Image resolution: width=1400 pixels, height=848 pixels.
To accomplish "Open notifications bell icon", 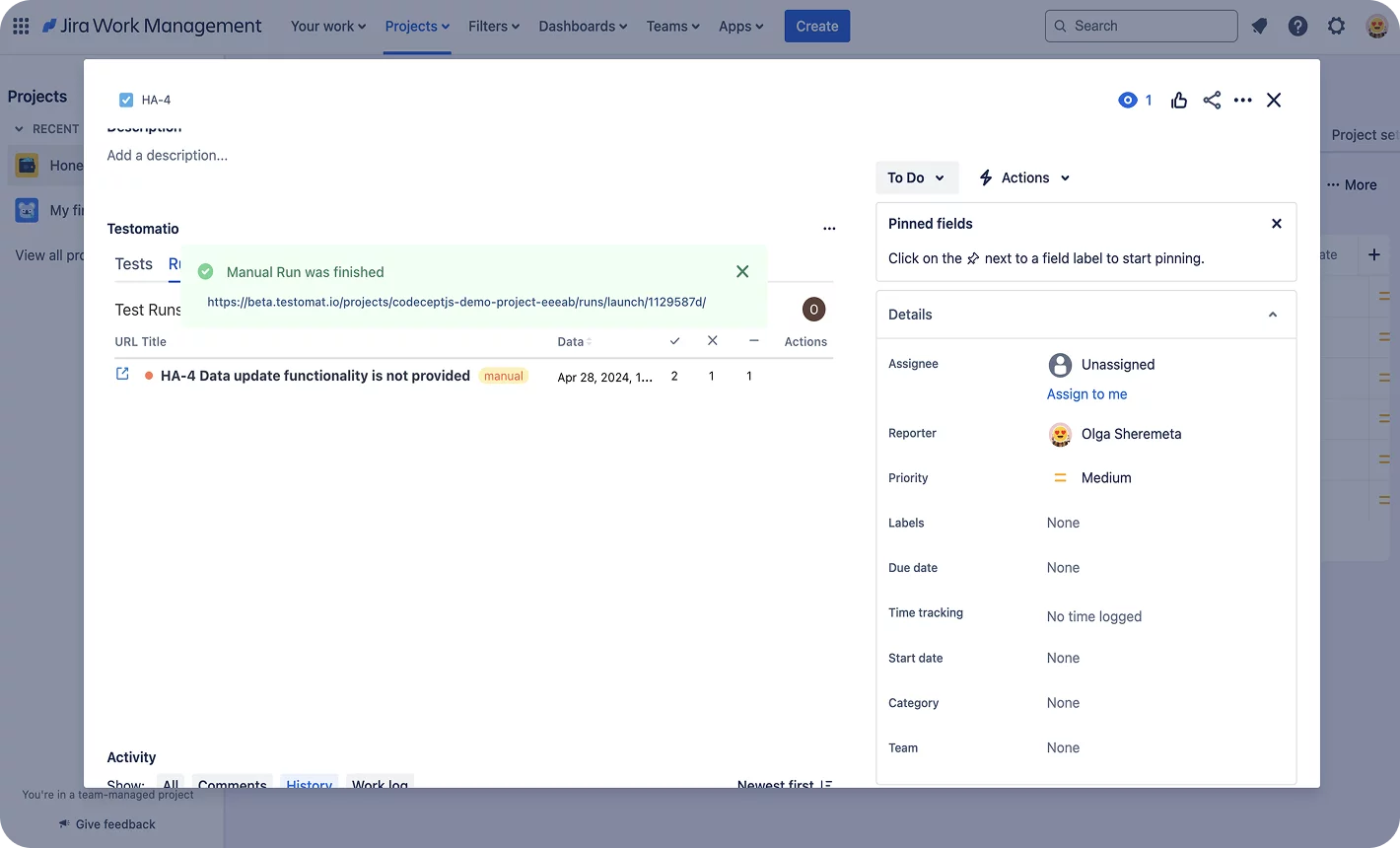I will point(1259,27).
